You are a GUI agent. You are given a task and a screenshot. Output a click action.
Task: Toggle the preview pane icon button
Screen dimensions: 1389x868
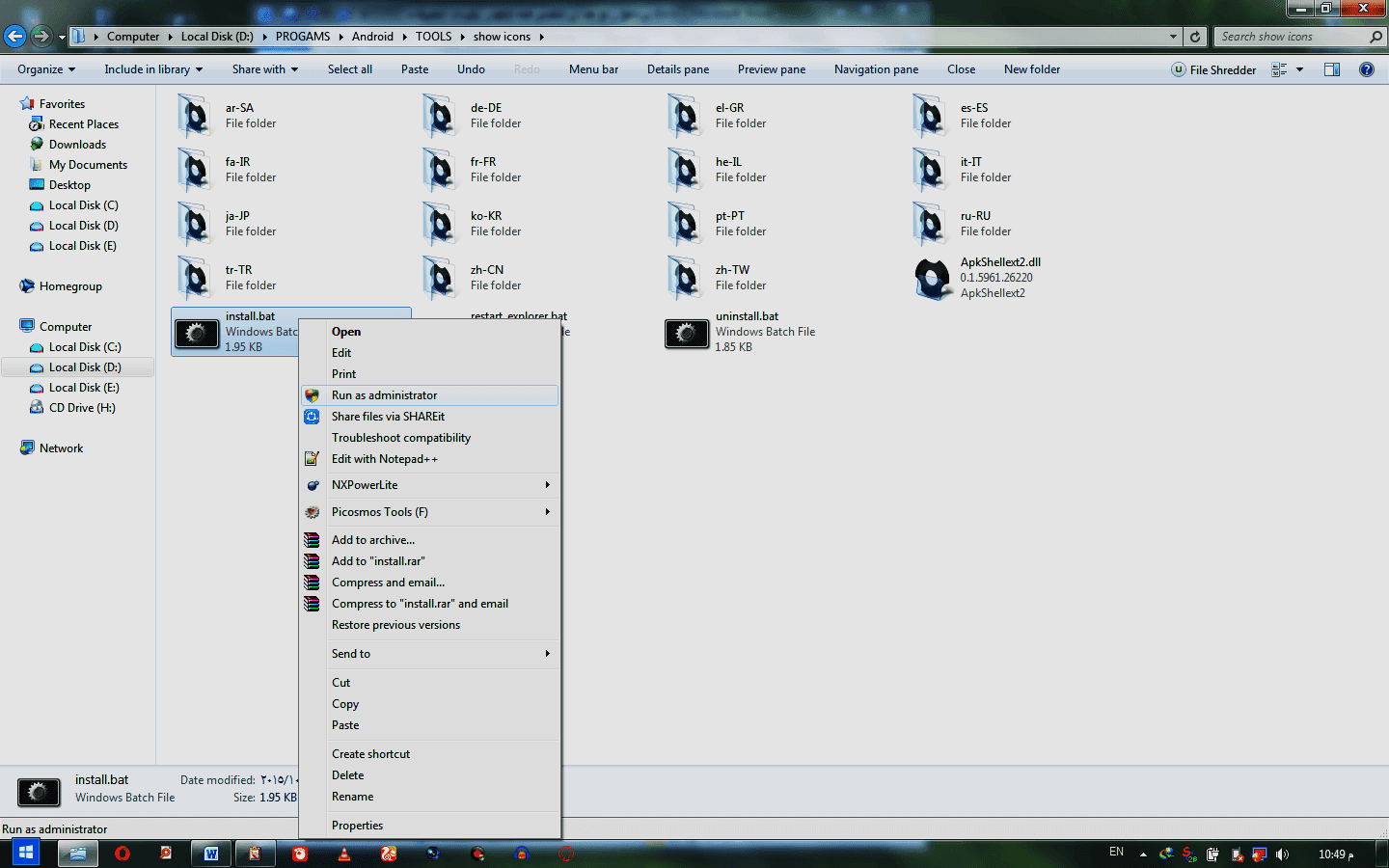[1332, 69]
